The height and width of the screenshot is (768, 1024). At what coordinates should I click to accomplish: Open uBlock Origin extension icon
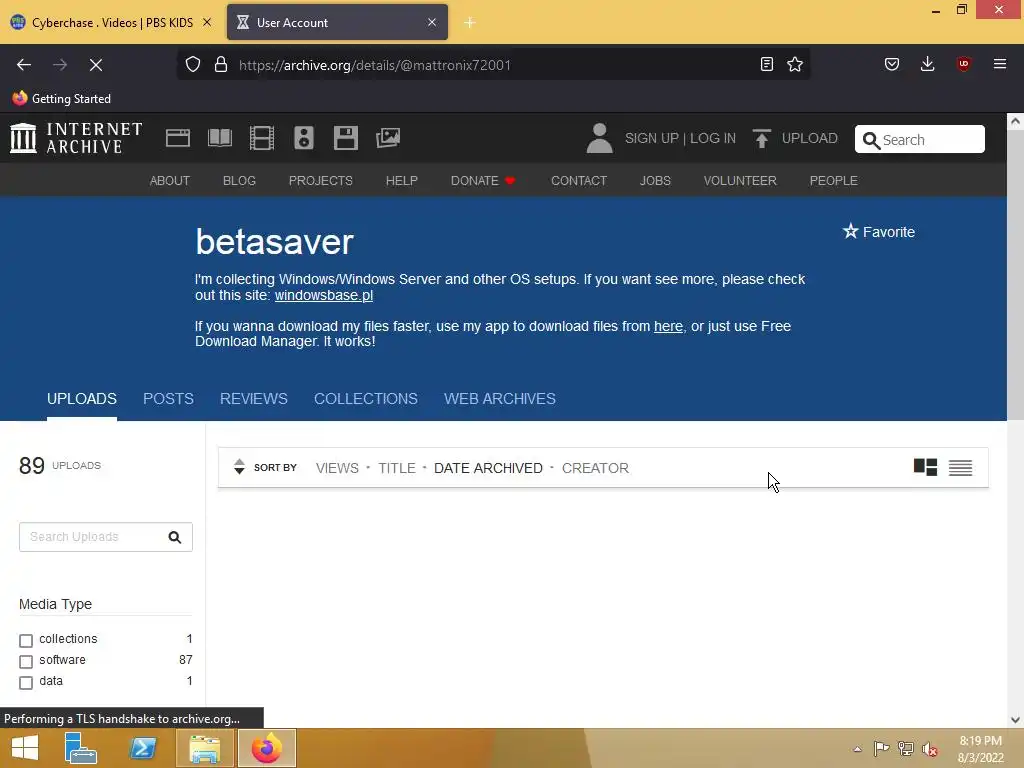click(x=963, y=64)
